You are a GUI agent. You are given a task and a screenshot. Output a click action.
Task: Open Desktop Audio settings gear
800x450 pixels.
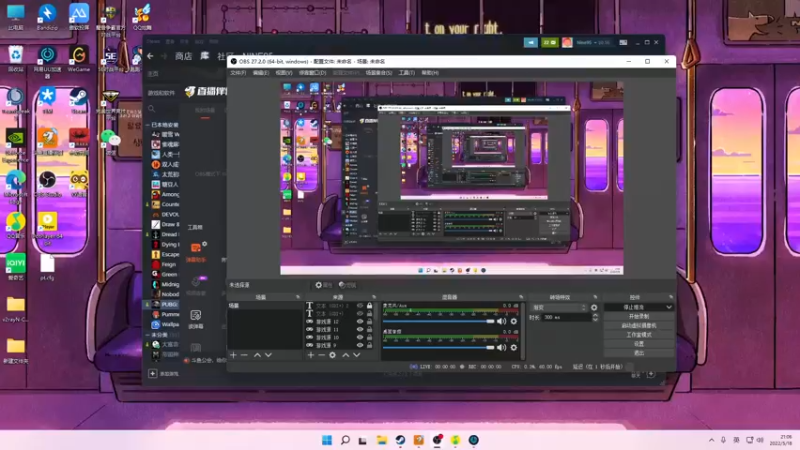coord(514,347)
